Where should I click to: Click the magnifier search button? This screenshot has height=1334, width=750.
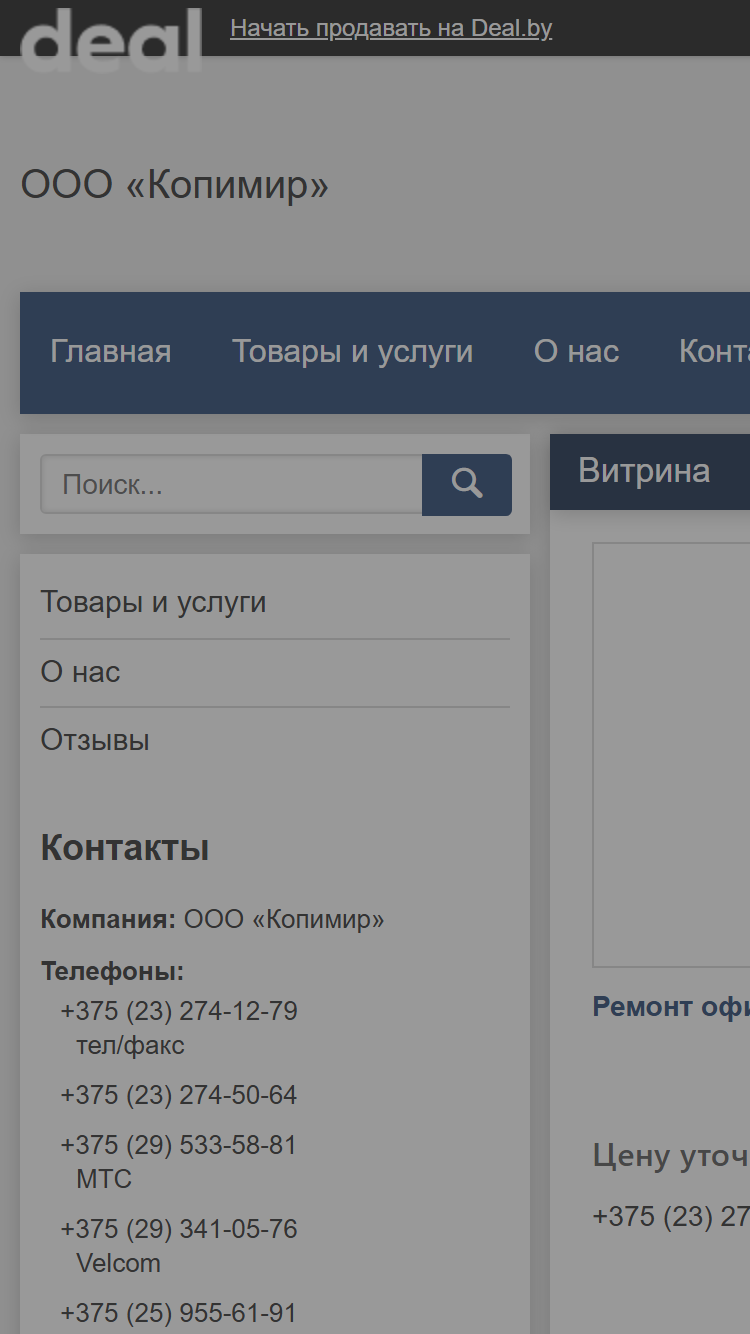click(x=467, y=485)
